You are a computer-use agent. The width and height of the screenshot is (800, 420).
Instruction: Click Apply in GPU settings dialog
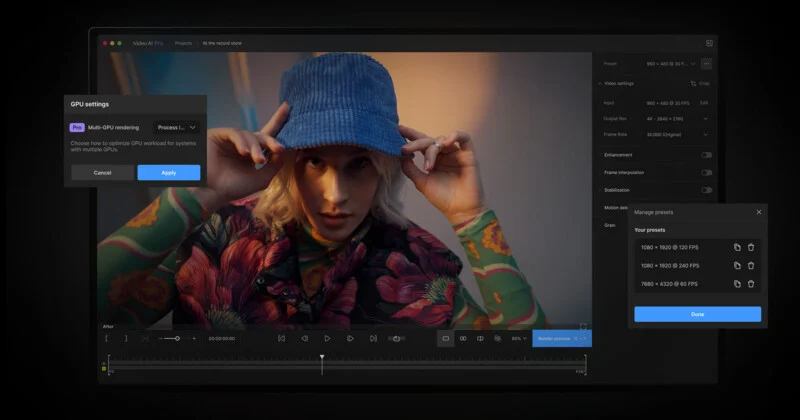(169, 172)
